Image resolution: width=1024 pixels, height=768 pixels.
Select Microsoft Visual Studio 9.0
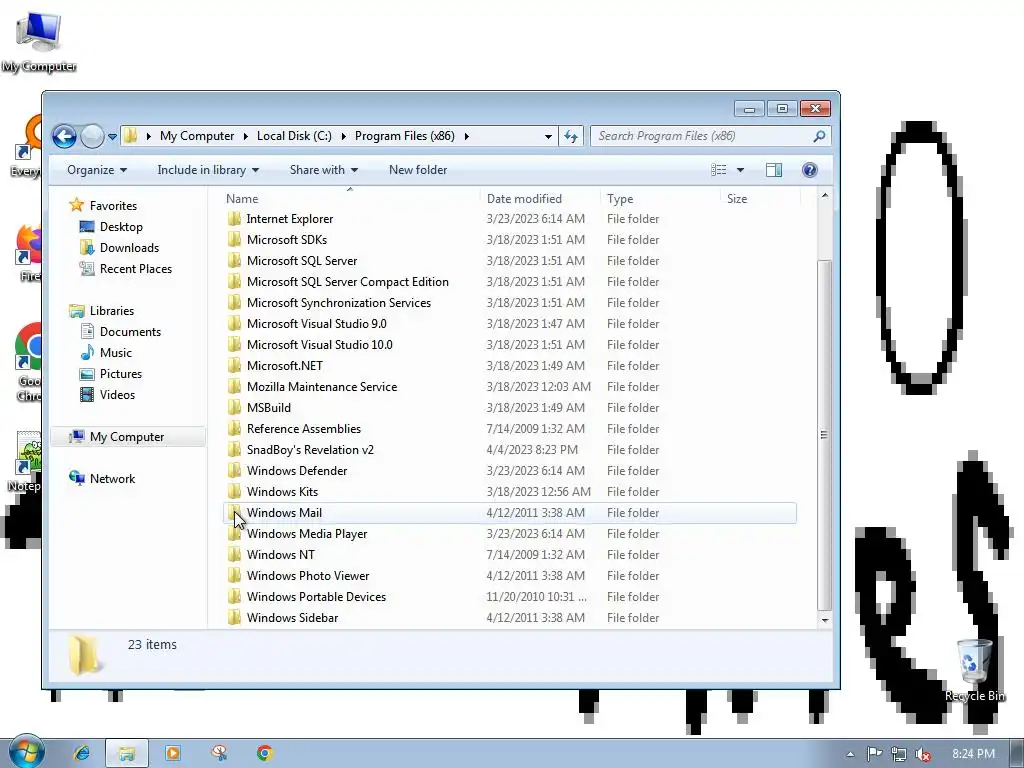[317, 324]
